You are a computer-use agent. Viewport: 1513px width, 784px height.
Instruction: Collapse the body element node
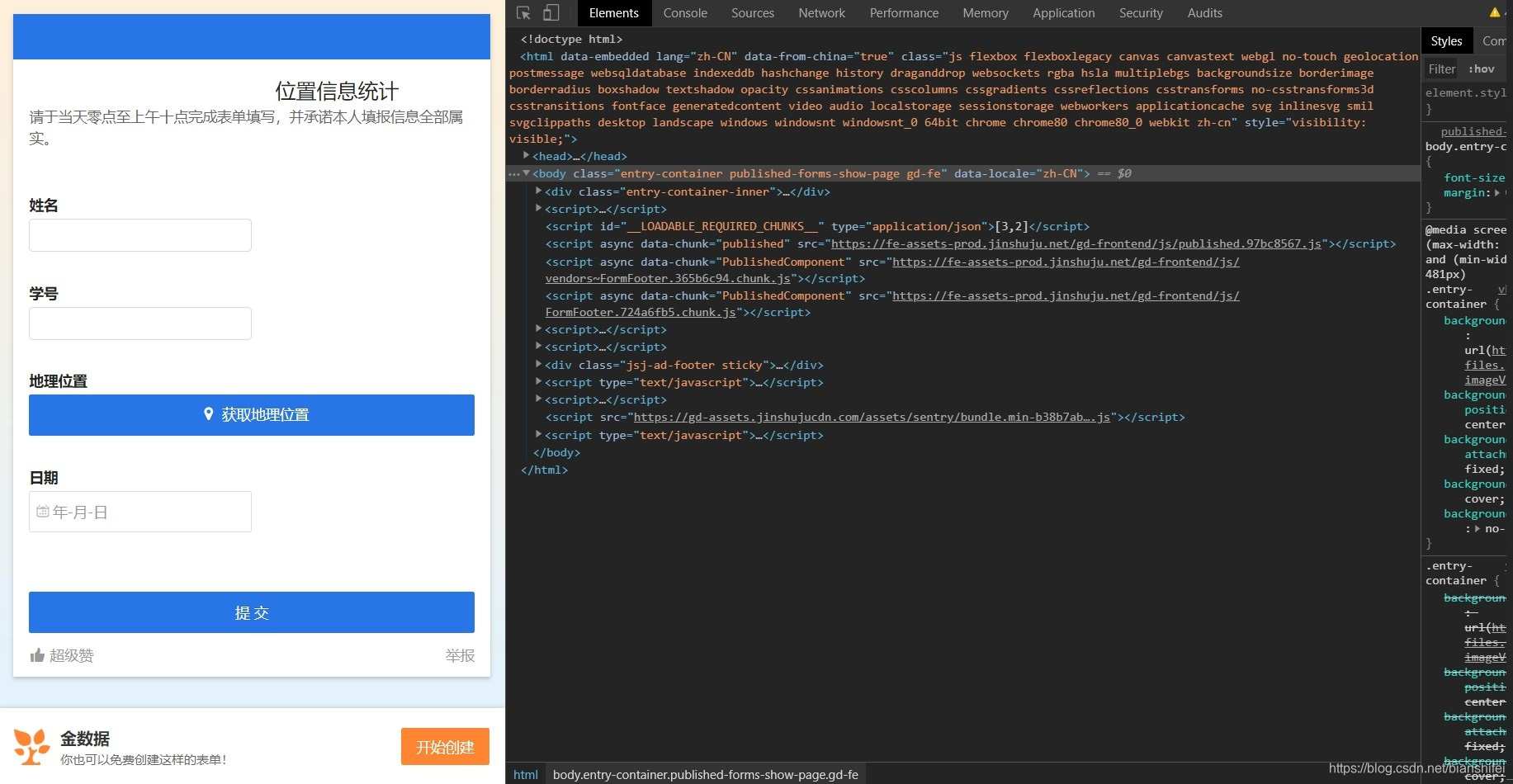pyautogui.click(x=526, y=173)
